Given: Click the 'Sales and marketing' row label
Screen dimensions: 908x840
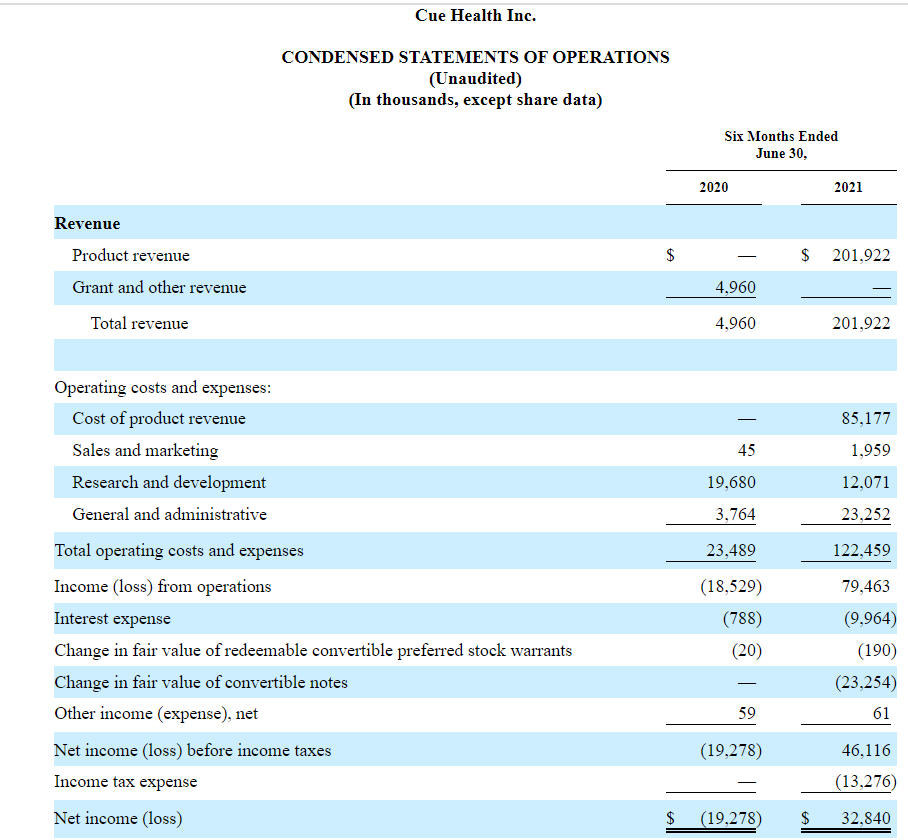Looking at the screenshot, I should click(145, 450).
